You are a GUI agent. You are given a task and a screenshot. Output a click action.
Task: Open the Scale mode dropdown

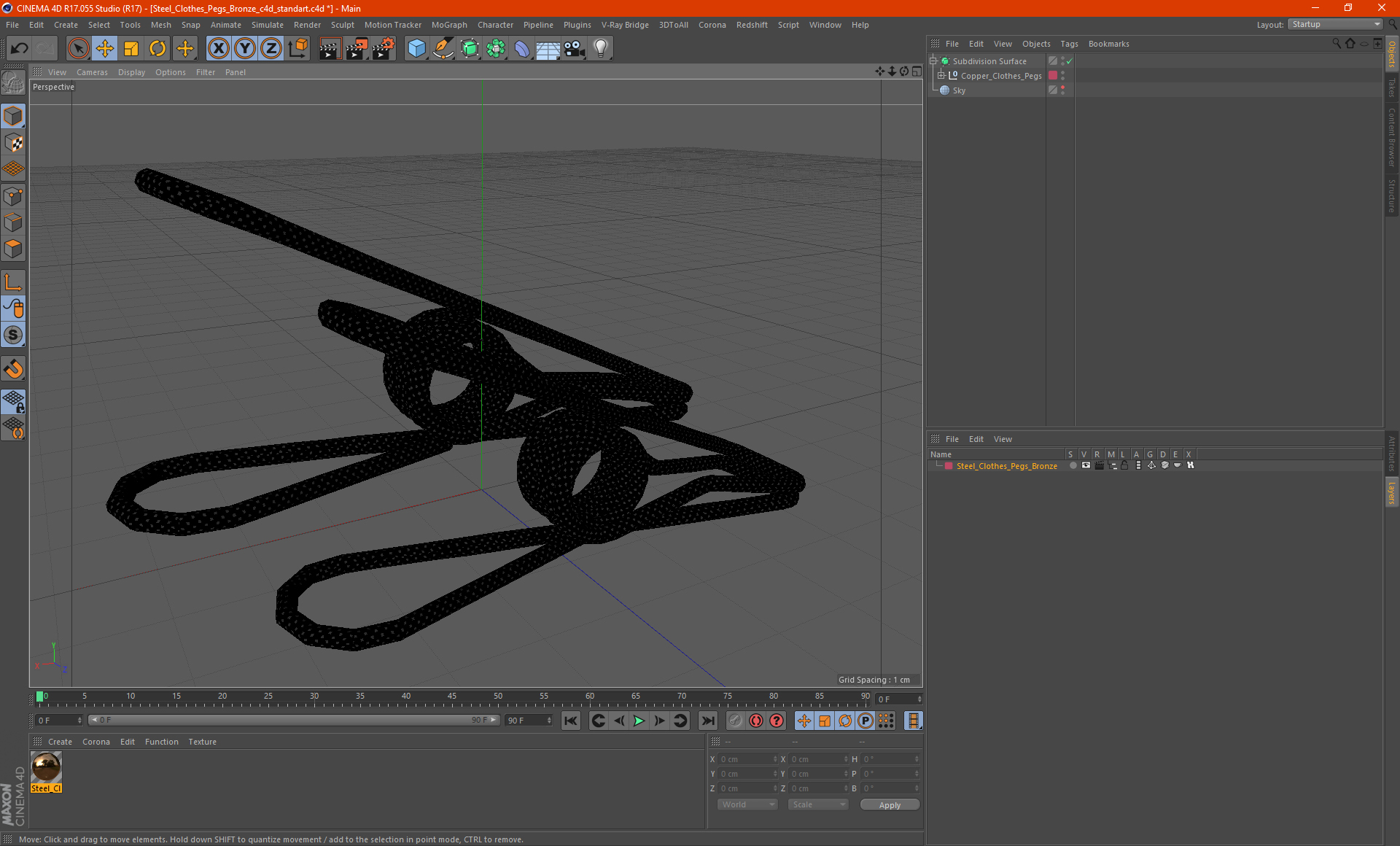(818, 804)
